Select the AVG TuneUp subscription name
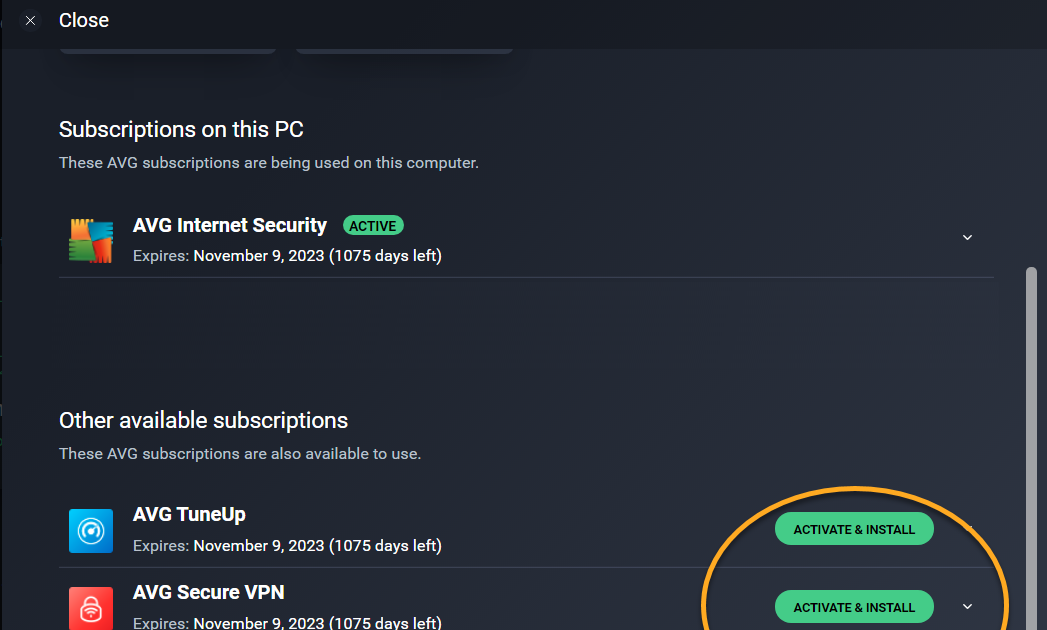This screenshot has height=630, width=1047. click(x=189, y=515)
